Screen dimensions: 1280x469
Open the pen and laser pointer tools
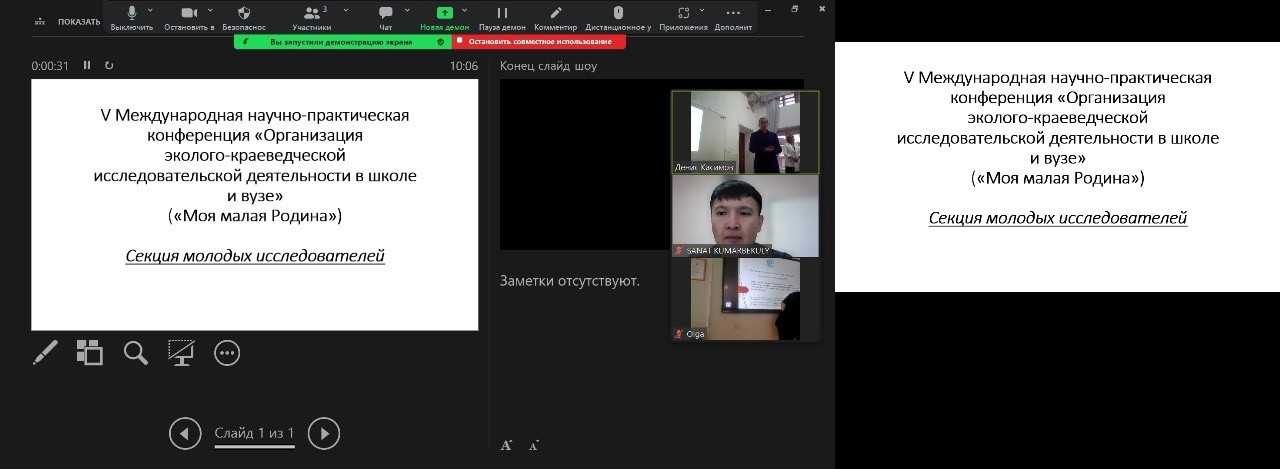coord(45,352)
